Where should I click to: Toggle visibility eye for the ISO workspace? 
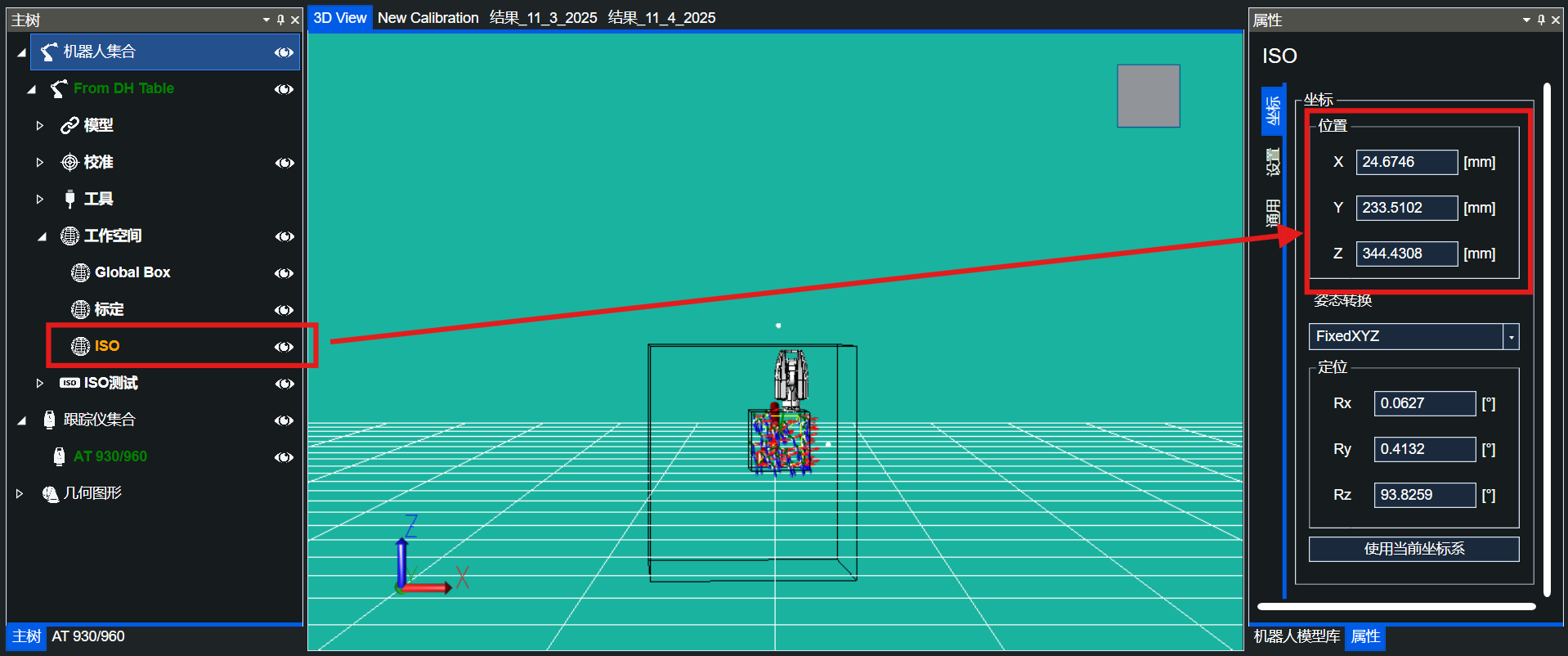point(284,347)
